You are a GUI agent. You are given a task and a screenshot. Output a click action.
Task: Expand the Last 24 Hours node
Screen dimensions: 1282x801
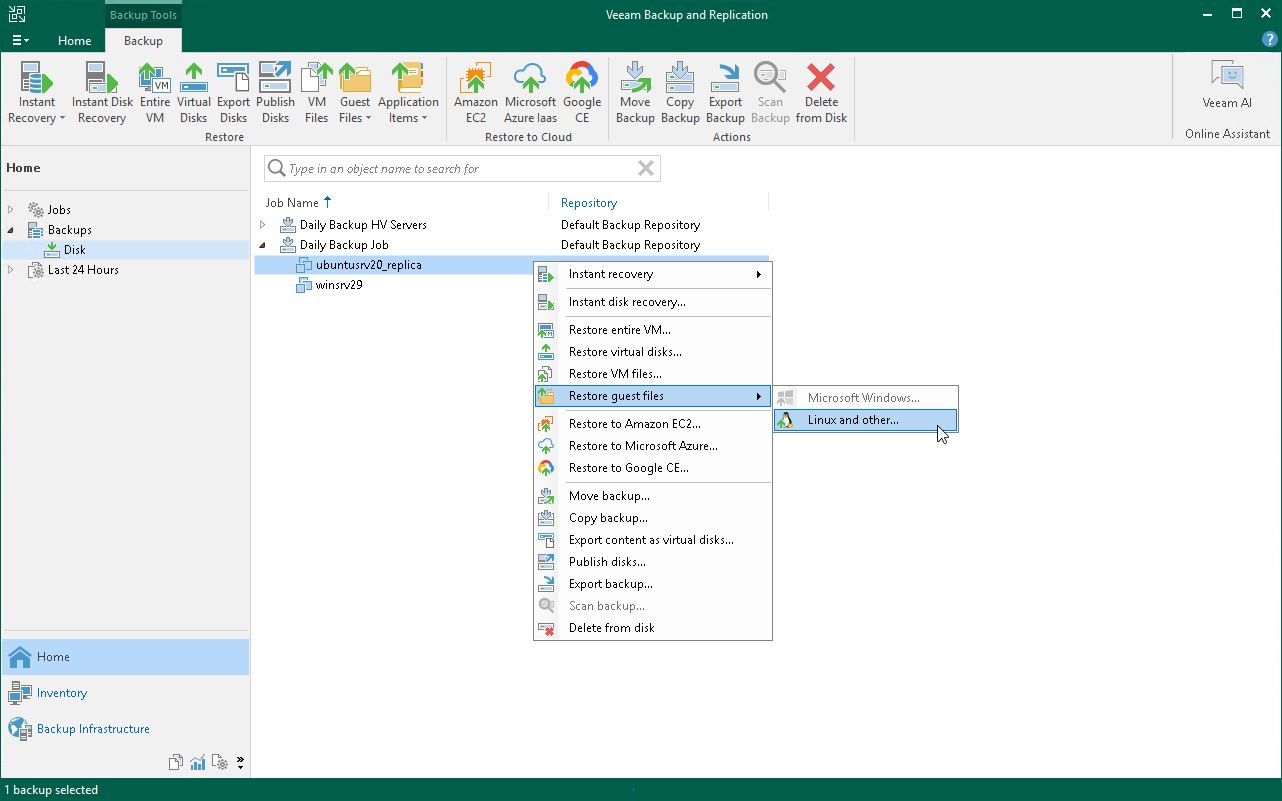(x=11, y=270)
